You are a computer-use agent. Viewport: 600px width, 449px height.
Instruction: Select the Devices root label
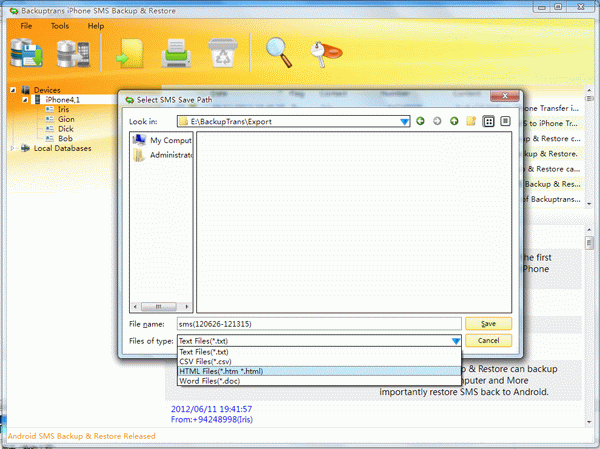point(47,90)
